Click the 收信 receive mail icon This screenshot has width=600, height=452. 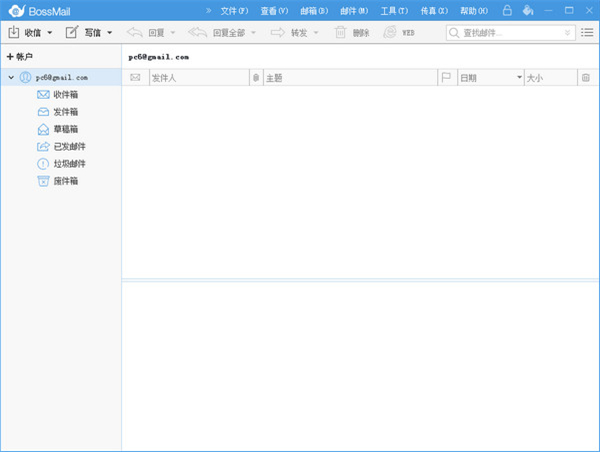click(x=14, y=32)
